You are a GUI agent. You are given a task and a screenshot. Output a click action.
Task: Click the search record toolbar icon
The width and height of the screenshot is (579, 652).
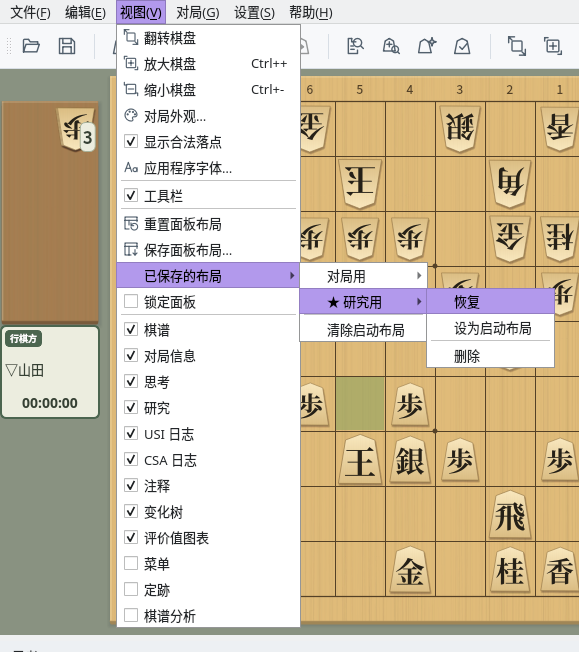coord(355,46)
